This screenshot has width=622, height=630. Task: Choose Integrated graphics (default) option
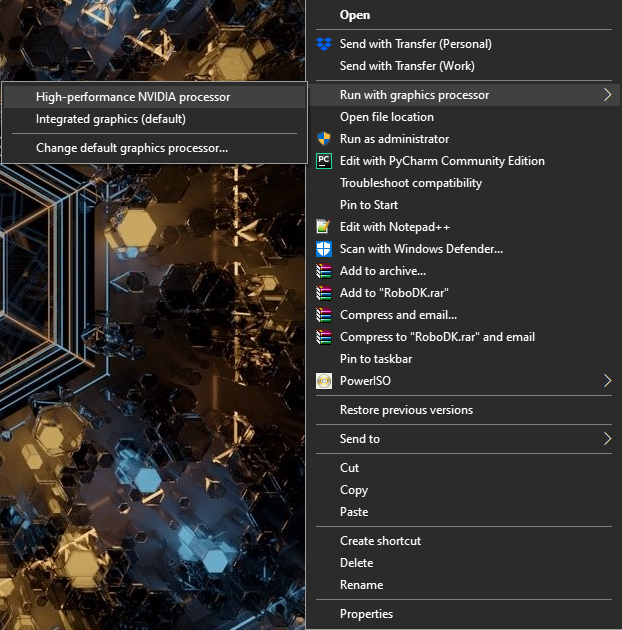(111, 119)
